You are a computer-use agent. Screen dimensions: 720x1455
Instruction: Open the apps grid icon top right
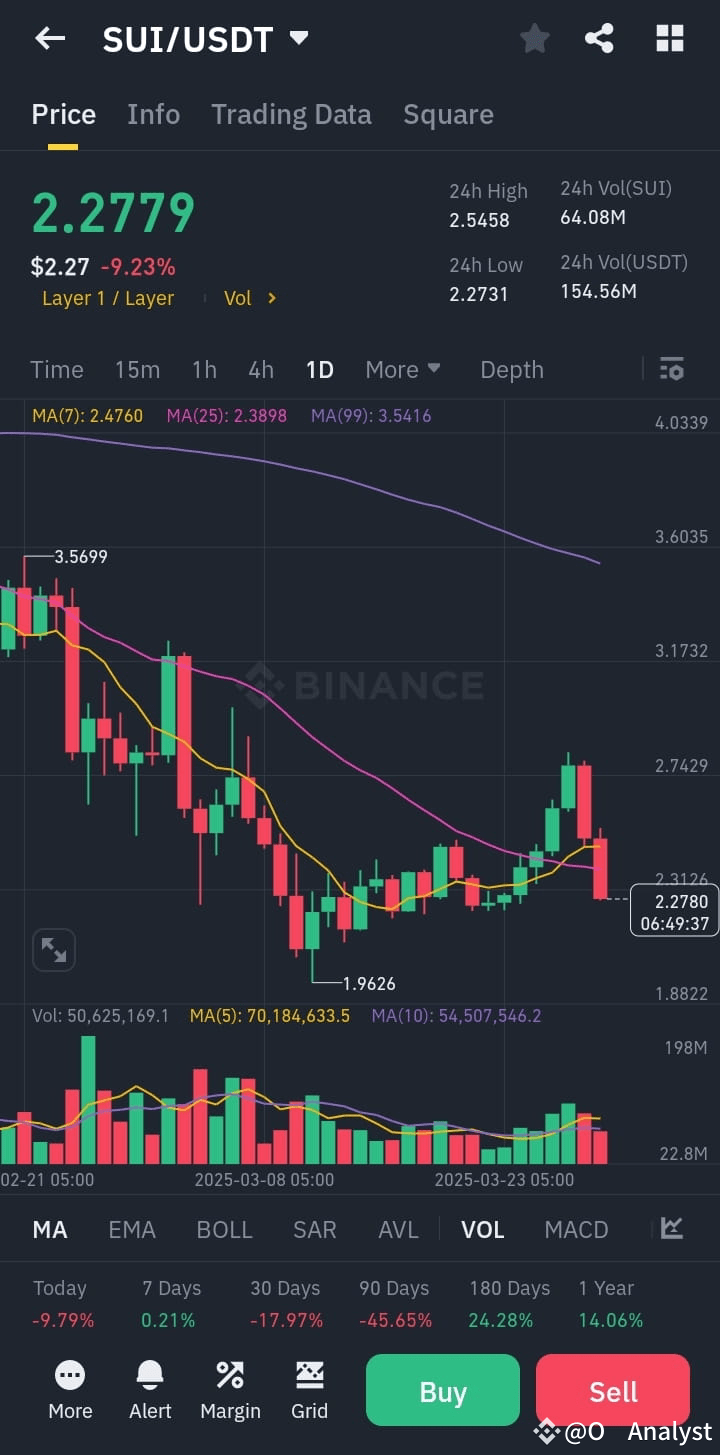[668, 38]
